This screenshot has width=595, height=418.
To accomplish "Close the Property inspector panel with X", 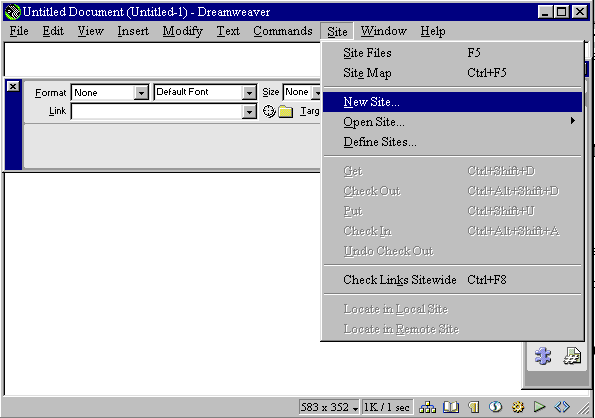I will [x=13, y=87].
